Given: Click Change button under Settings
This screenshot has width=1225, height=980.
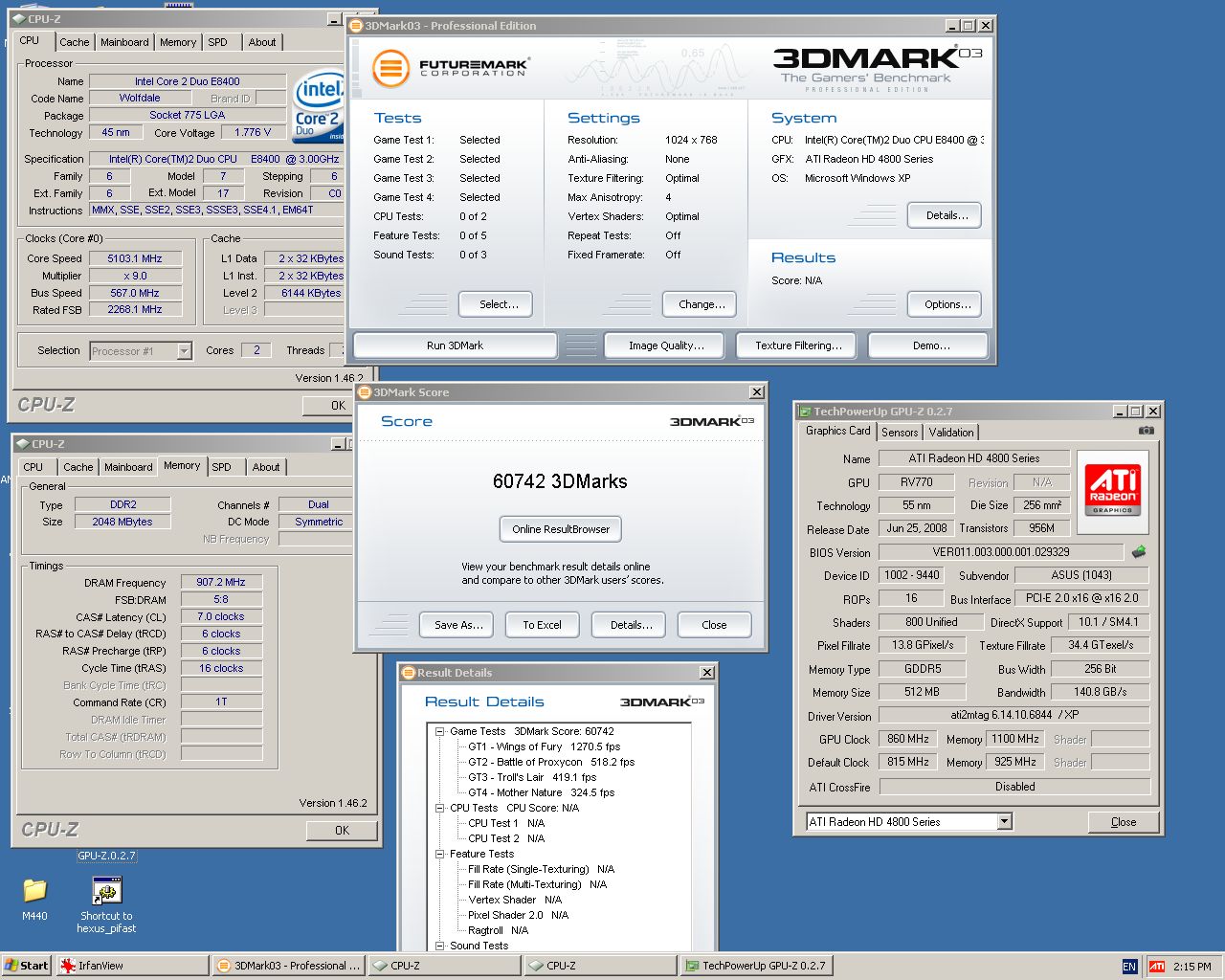Looking at the screenshot, I should [x=702, y=304].
